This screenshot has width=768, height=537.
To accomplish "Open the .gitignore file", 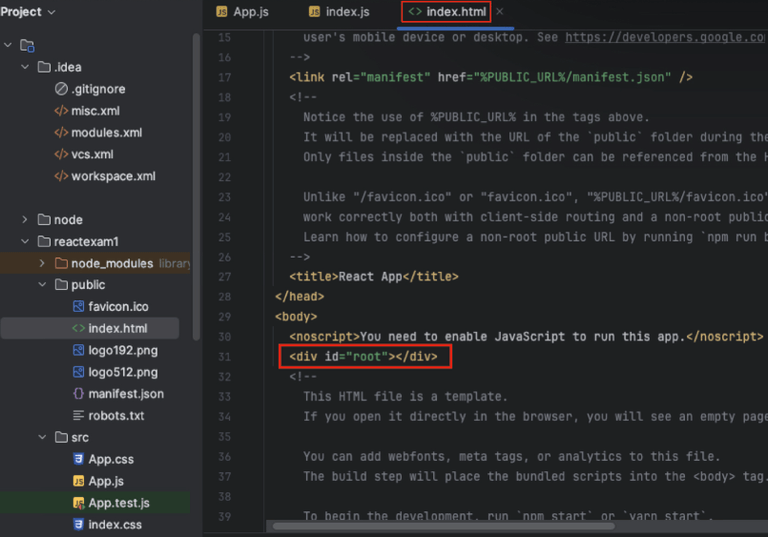I will coord(98,89).
